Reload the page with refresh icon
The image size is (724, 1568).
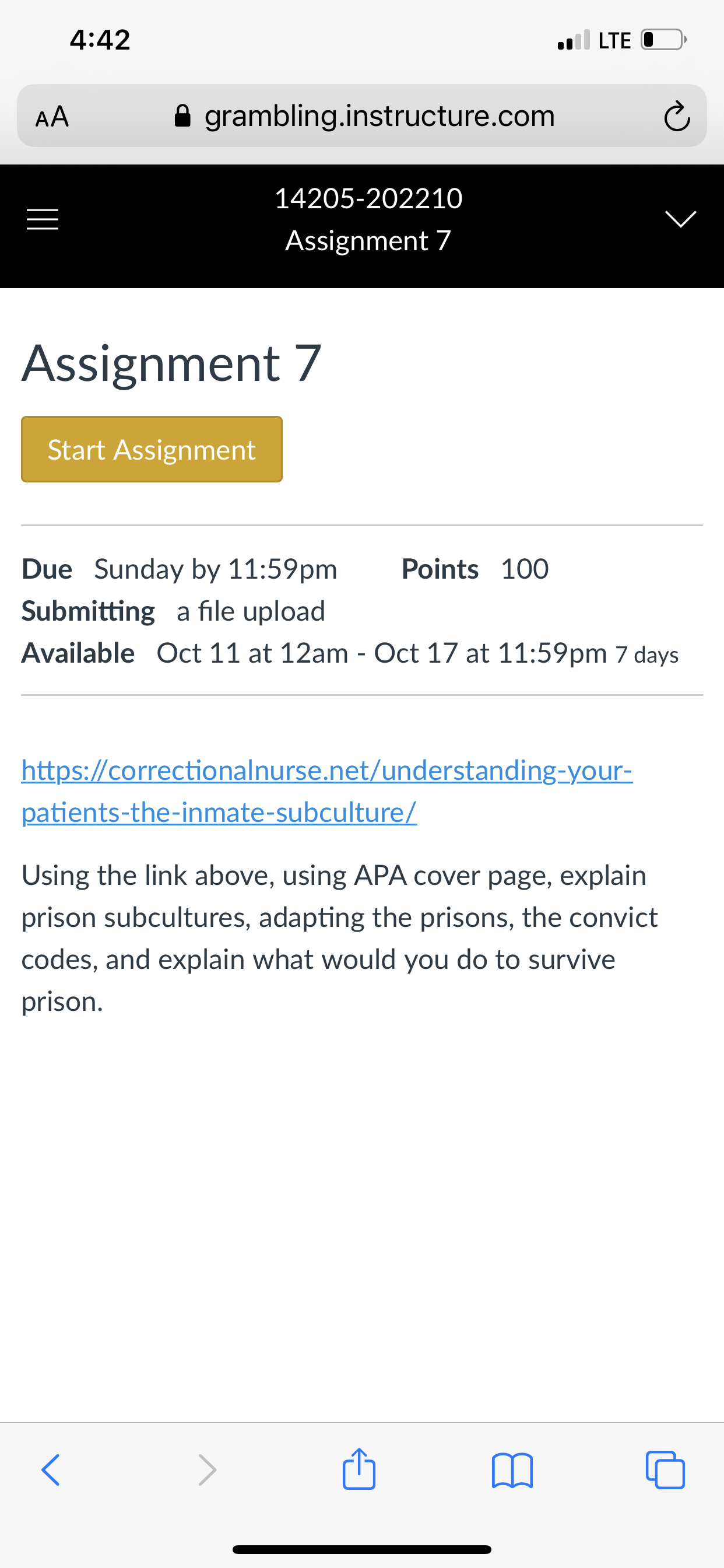coord(677,116)
